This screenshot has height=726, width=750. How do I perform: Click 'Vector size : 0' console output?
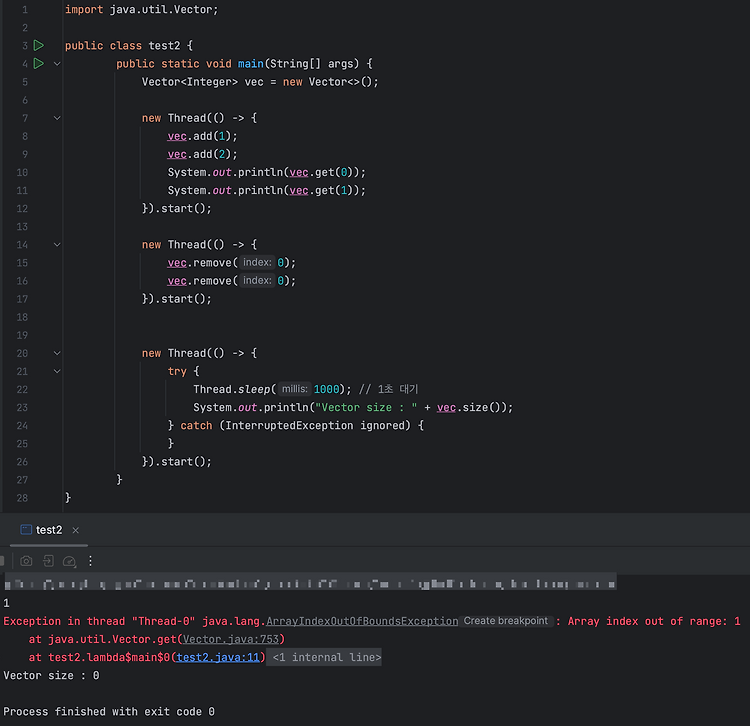(x=51, y=676)
